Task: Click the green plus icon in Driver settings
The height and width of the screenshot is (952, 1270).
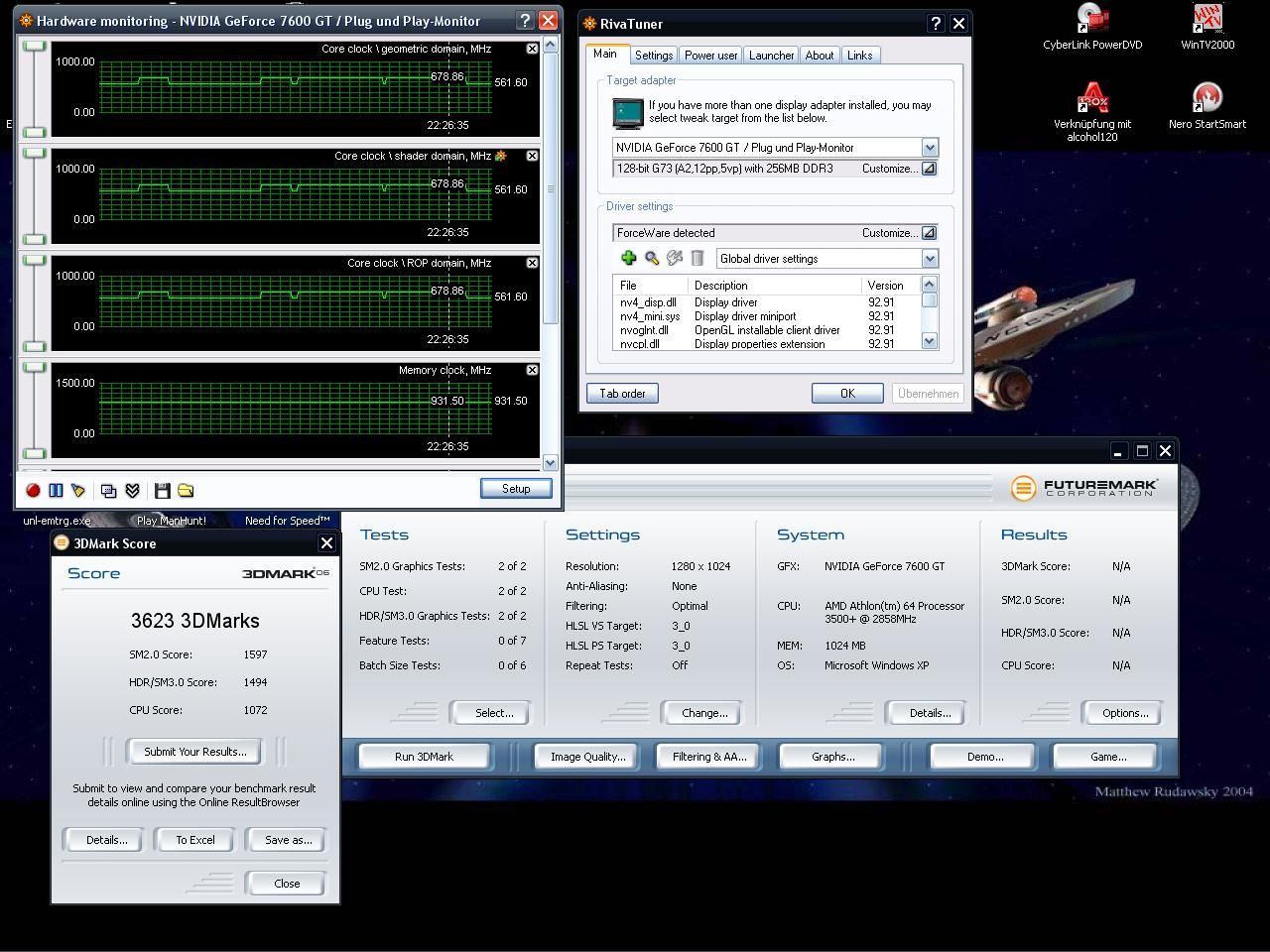Action: [628, 258]
